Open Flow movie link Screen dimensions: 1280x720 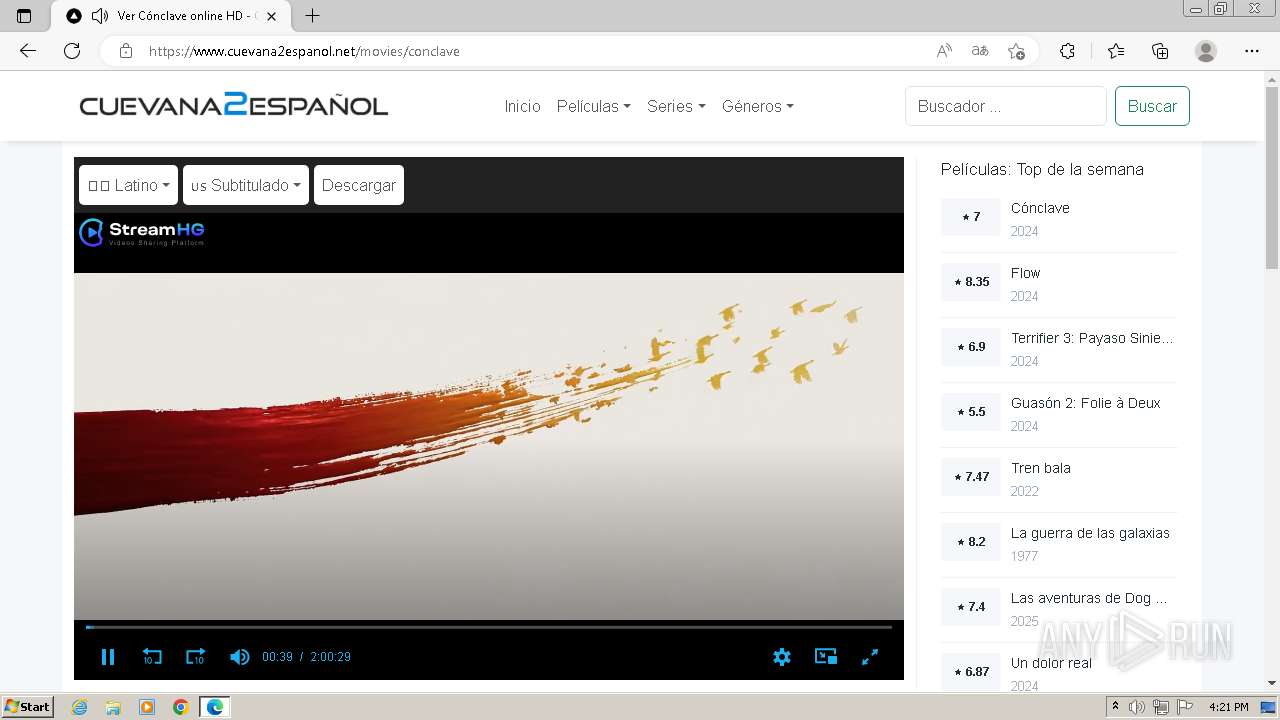(1025, 273)
